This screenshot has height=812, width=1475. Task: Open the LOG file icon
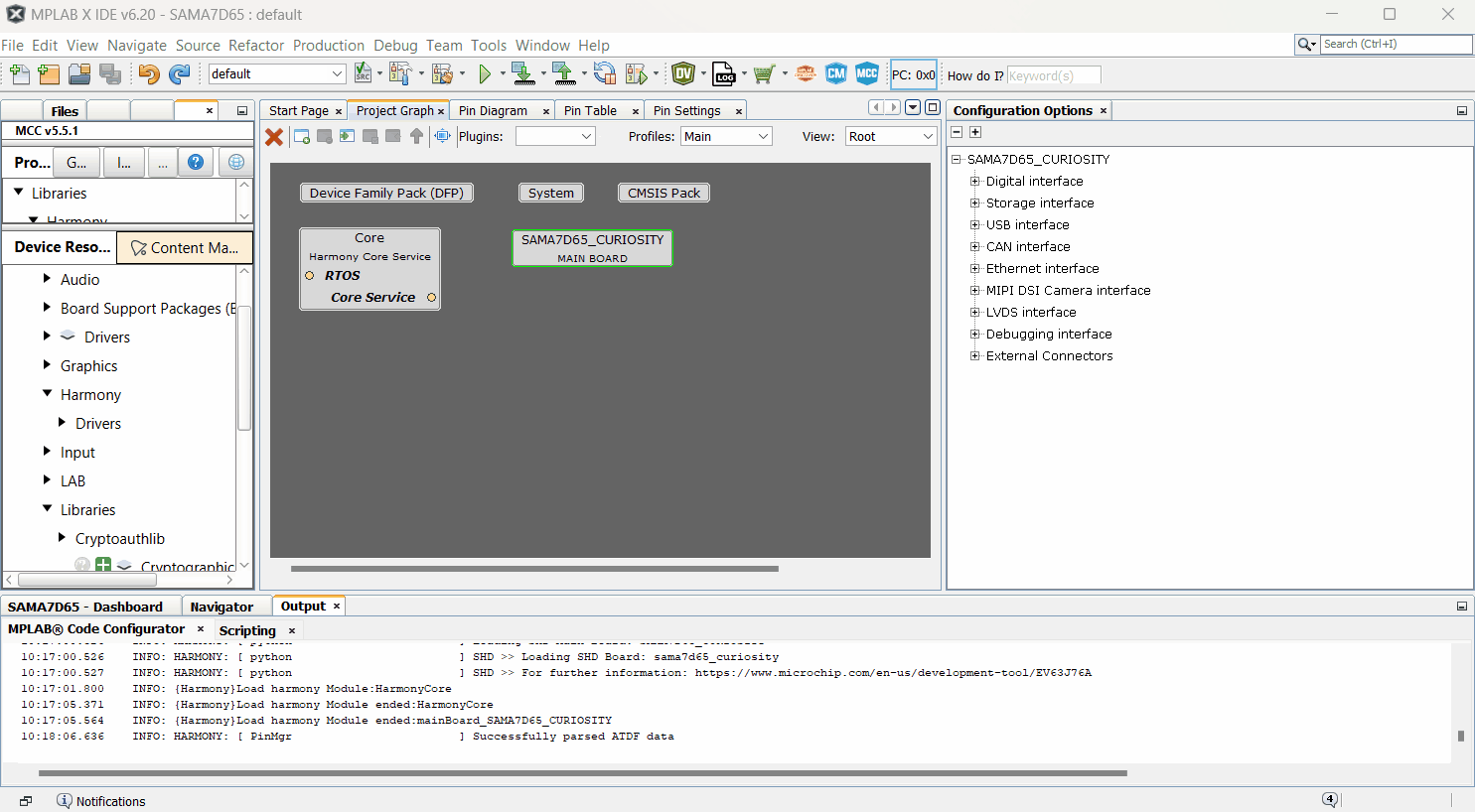click(x=724, y=73)
